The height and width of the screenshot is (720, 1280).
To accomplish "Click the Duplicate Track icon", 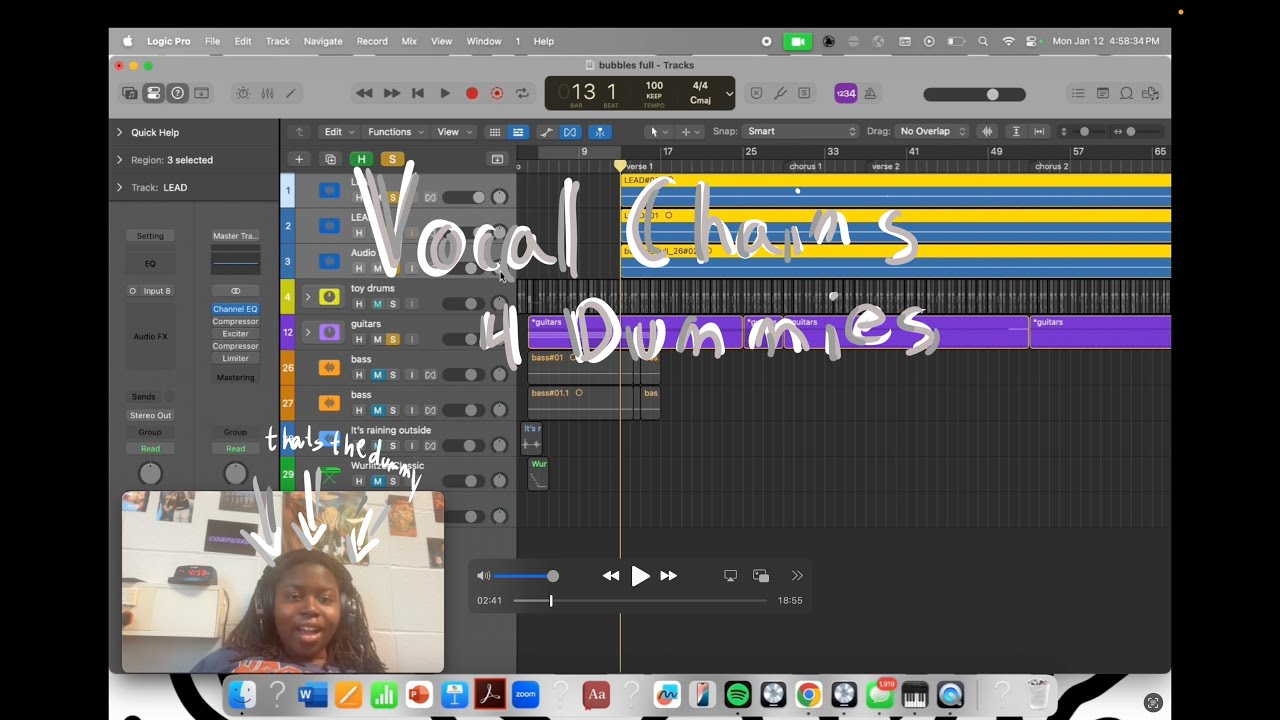I will point(330,159).
